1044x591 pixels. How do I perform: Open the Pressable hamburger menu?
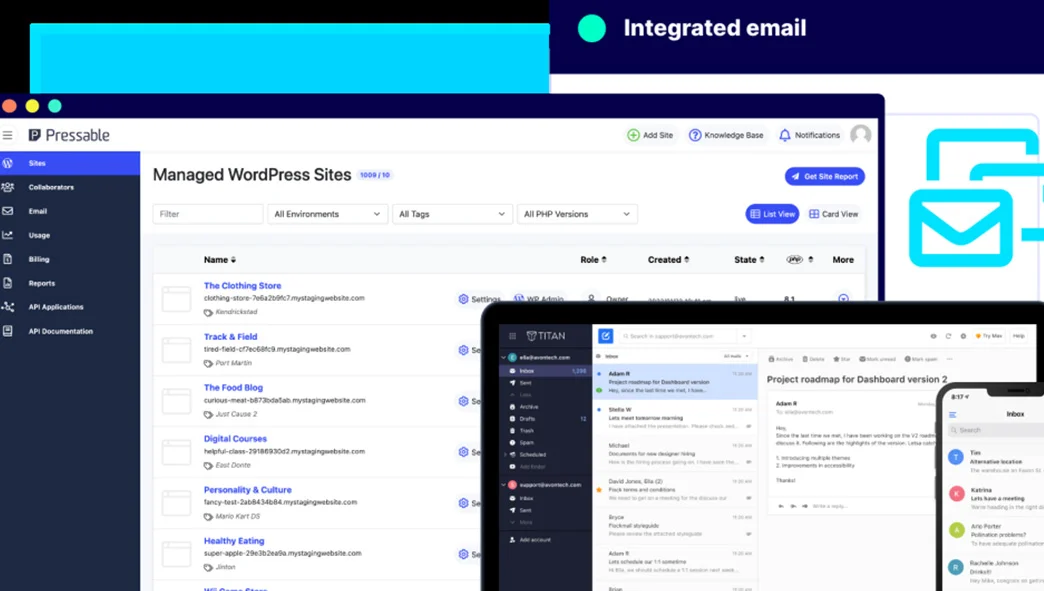(x=8, y=135)
